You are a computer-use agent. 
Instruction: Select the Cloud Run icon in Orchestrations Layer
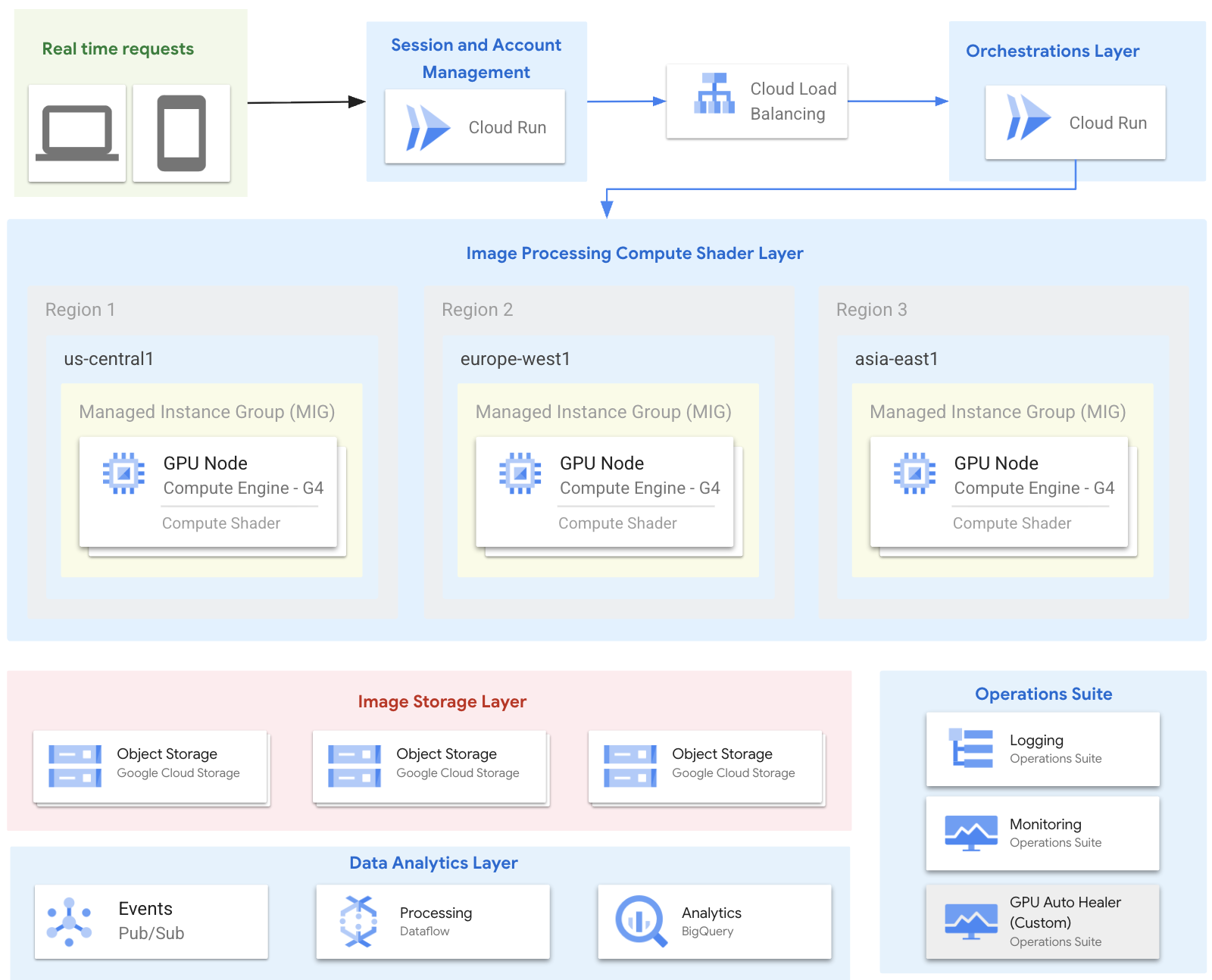coord(1028,117)
